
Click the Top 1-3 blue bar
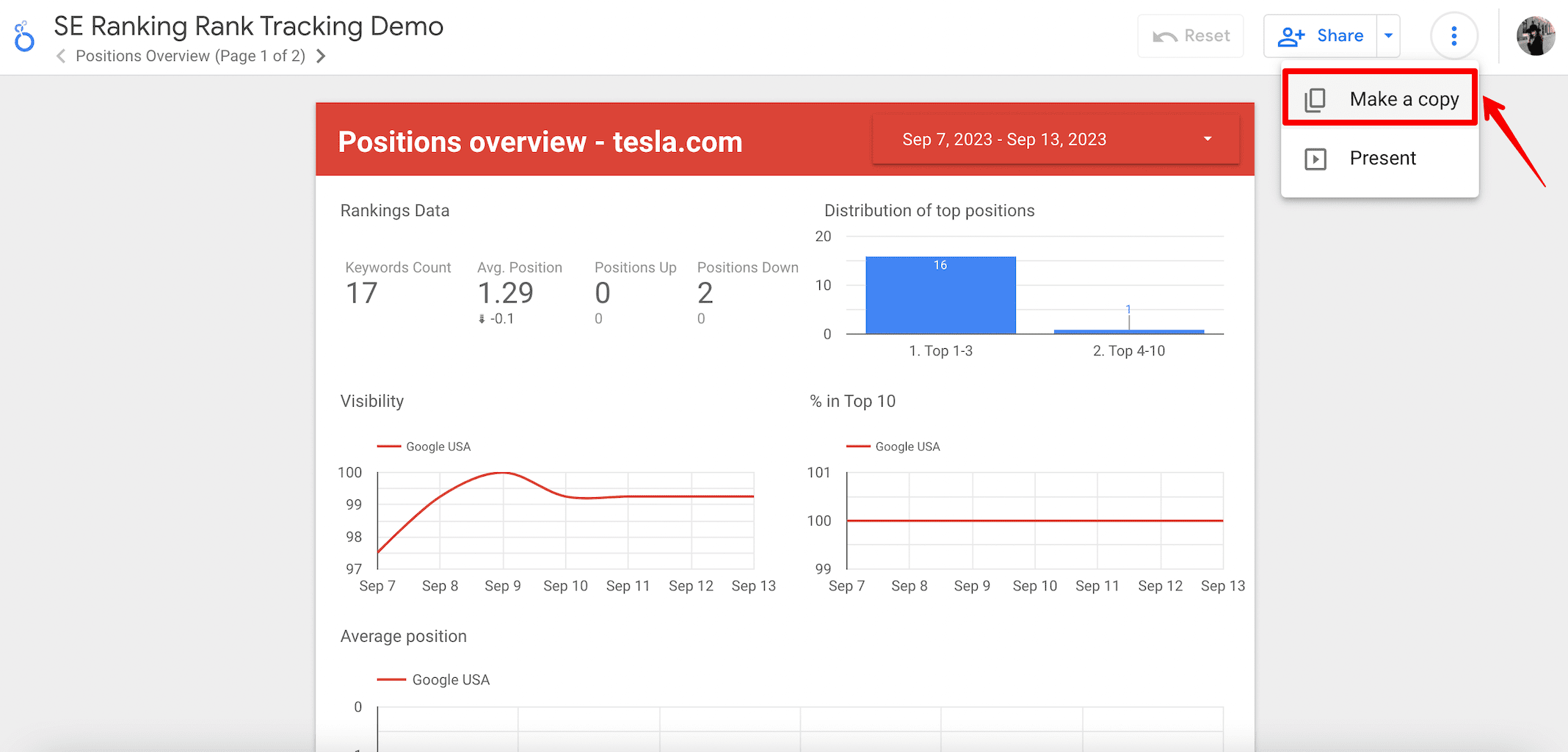pos(940,295)
